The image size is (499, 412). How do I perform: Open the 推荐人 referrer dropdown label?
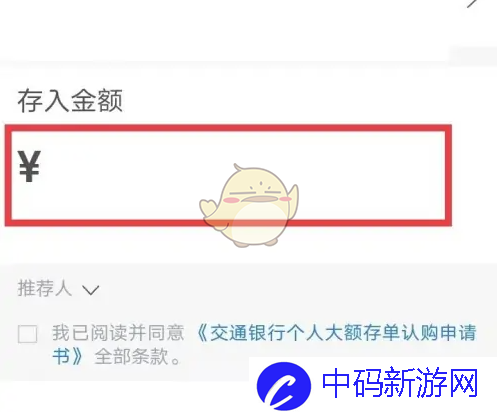45,288
